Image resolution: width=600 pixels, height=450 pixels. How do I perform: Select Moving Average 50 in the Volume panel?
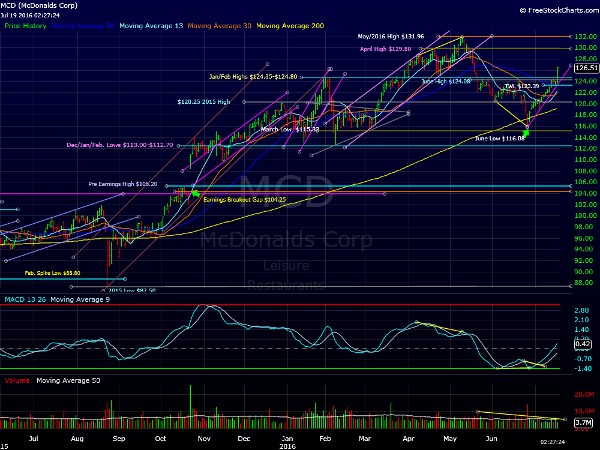tap(68, 380)
